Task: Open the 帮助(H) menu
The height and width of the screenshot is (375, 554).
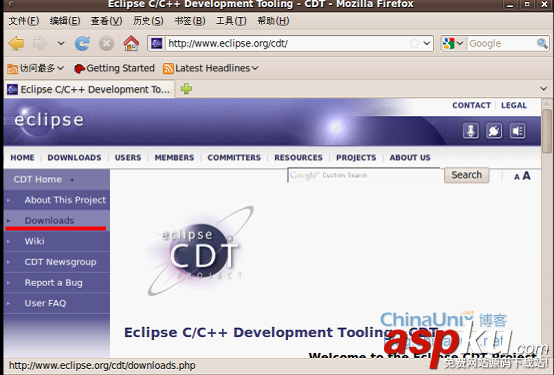Action: pos(273,21)
